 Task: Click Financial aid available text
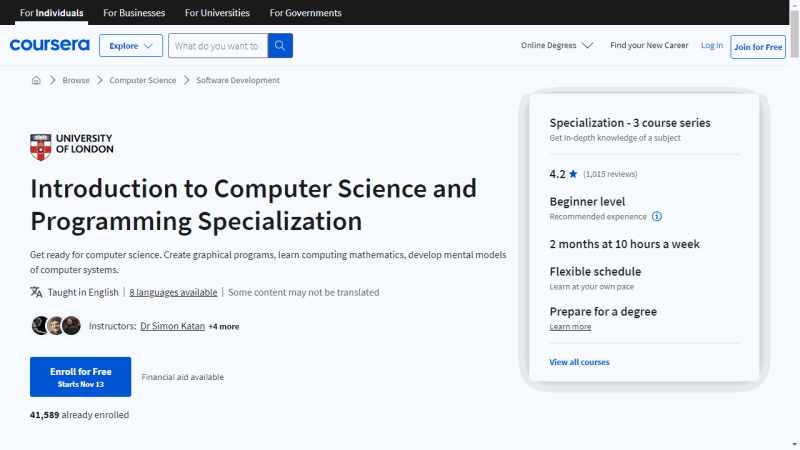(x=183, y=377)
